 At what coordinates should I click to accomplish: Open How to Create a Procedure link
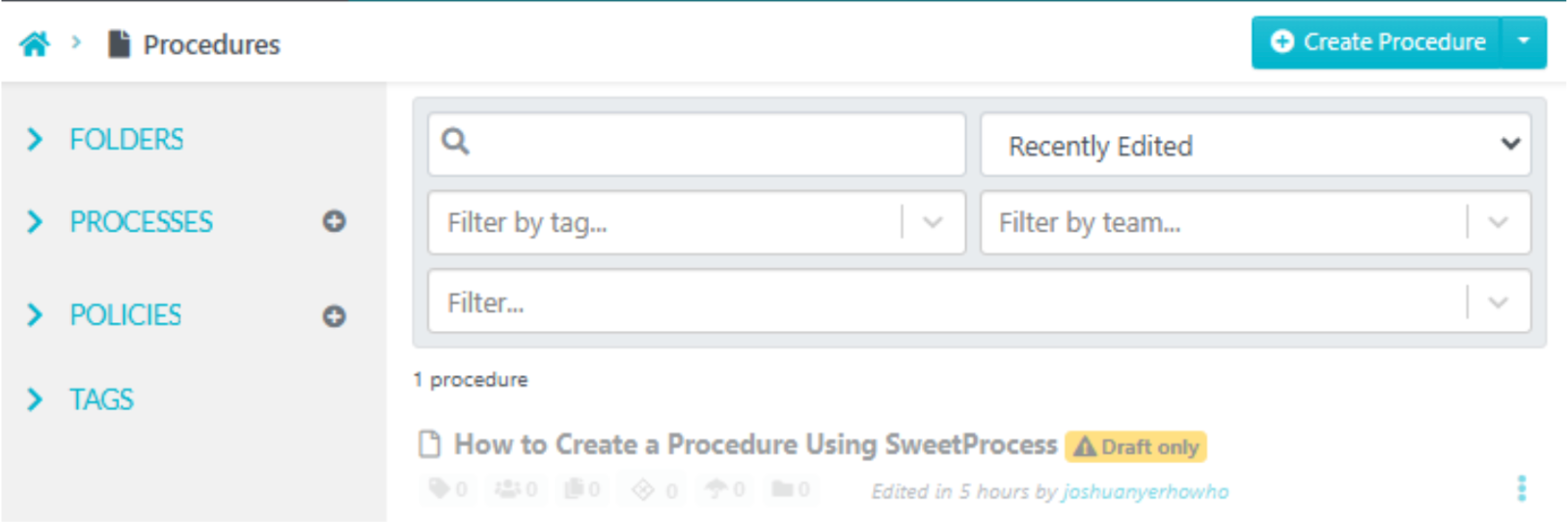click(x=756, y=445)
